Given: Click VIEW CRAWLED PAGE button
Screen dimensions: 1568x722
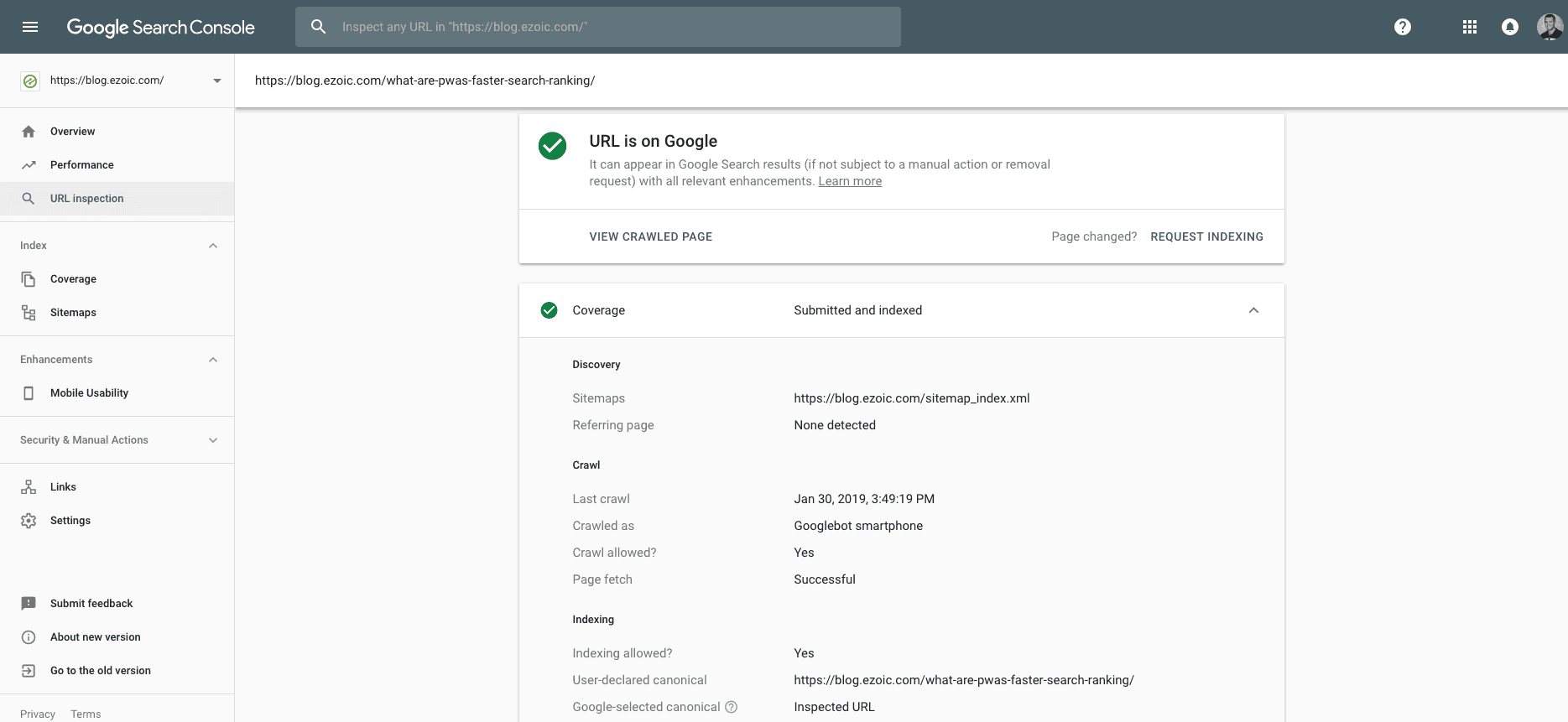Looking at the screenshot, I should (x=651, y=237).
